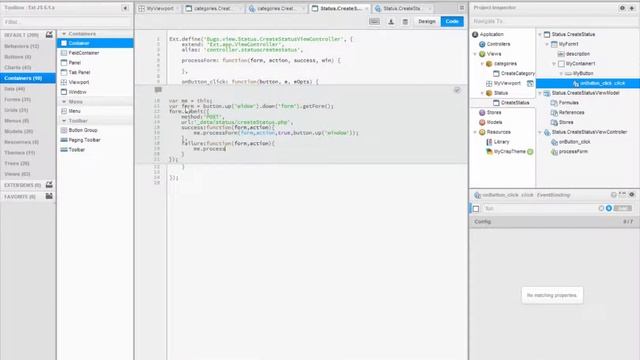Choose the Button Group component

(95, 130)
